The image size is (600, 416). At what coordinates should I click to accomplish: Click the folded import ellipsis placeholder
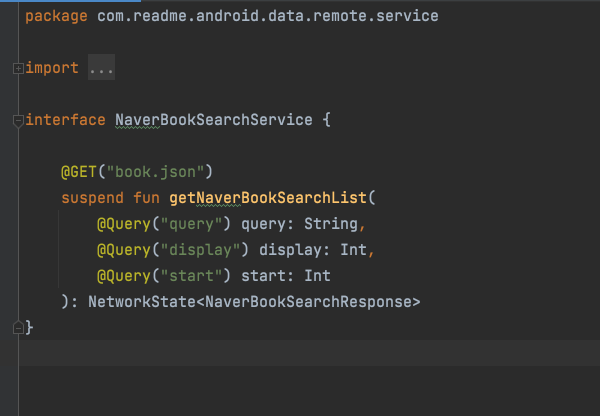[101, 67]
